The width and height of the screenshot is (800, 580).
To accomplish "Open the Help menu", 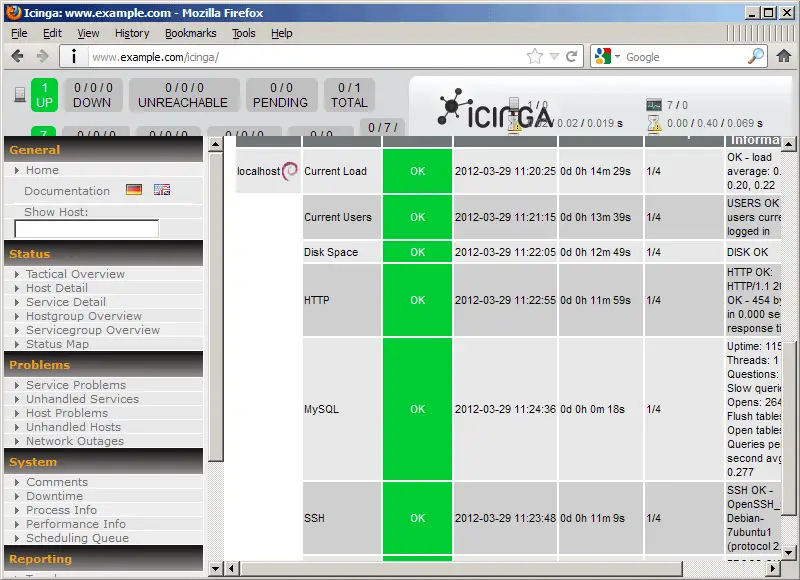I will point(281,33).
